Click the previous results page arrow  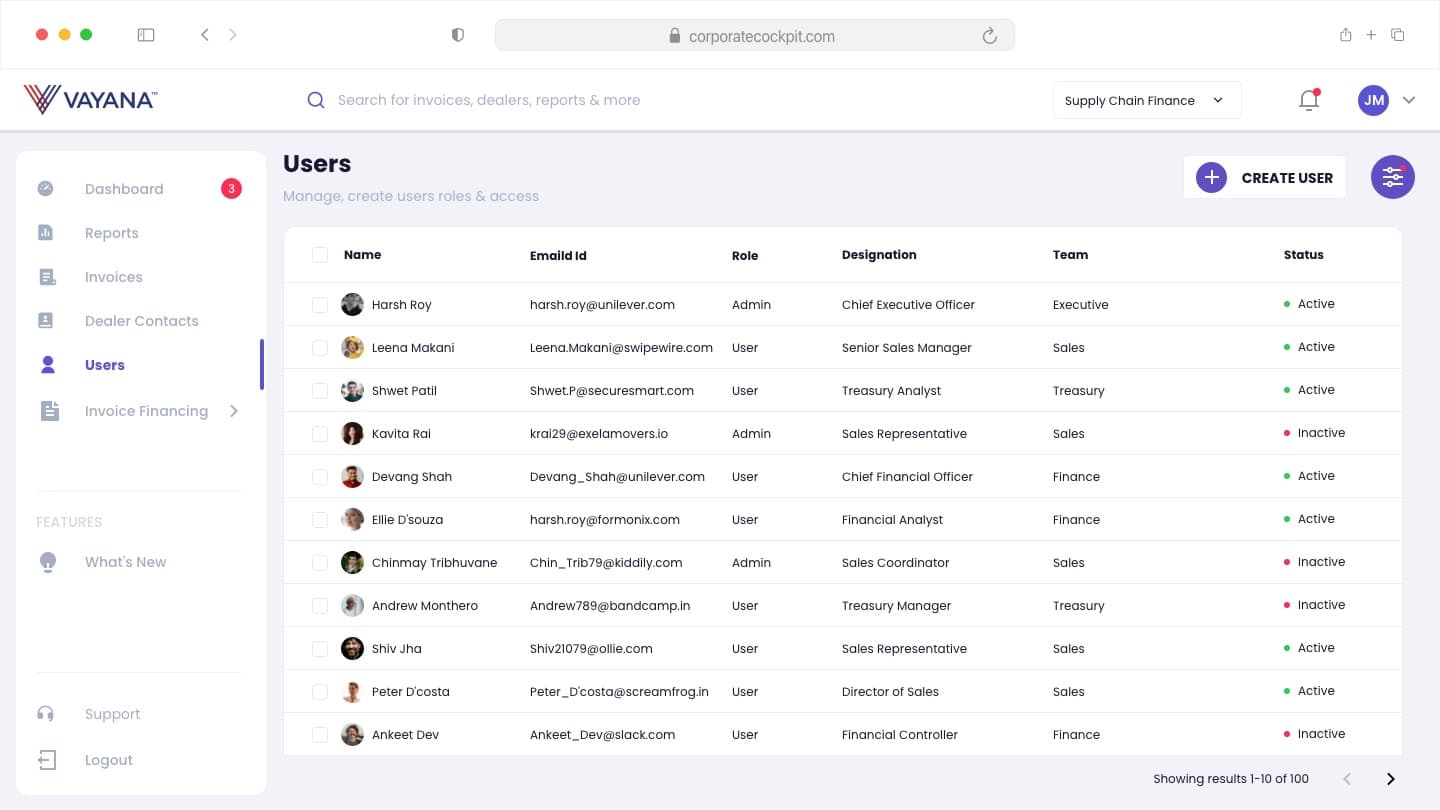[x=1347, y=779]
